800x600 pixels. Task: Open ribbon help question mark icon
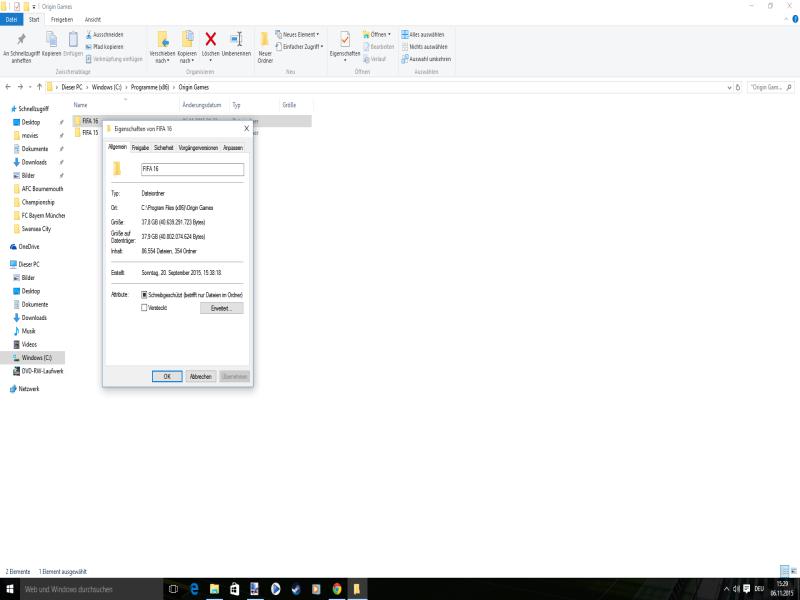pyautogui.click(x=795, y=19)
